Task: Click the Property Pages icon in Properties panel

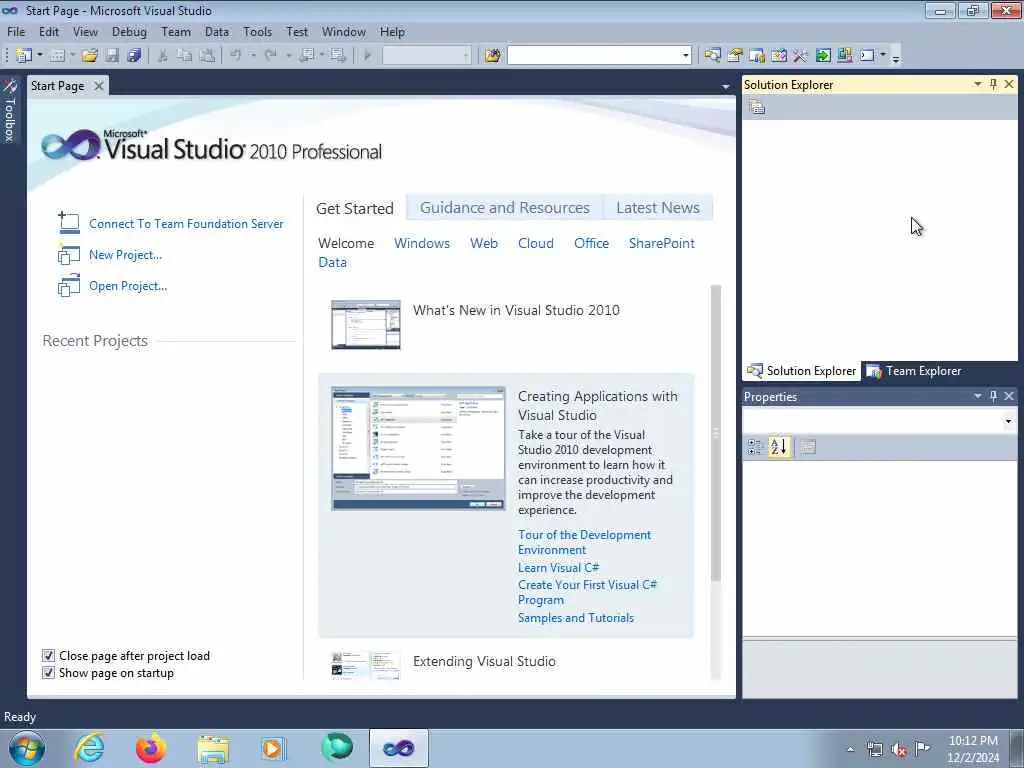Action: [808, 447]
